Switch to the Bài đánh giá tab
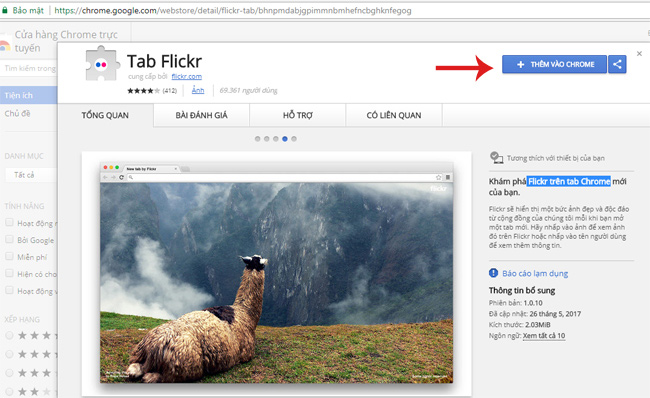The image size is (650, 398). [201, 115]
